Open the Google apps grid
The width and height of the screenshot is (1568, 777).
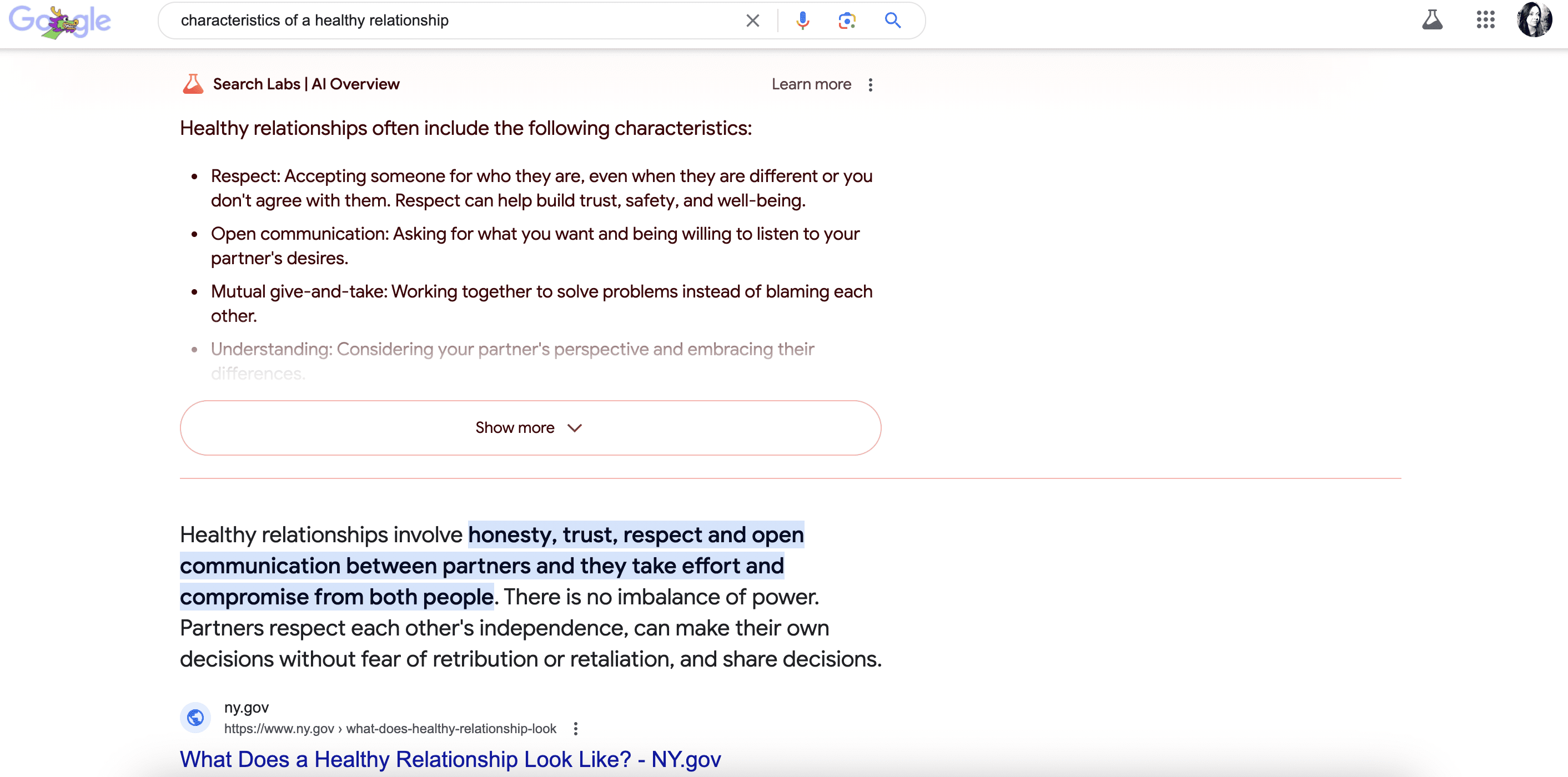pos(1485,19)
